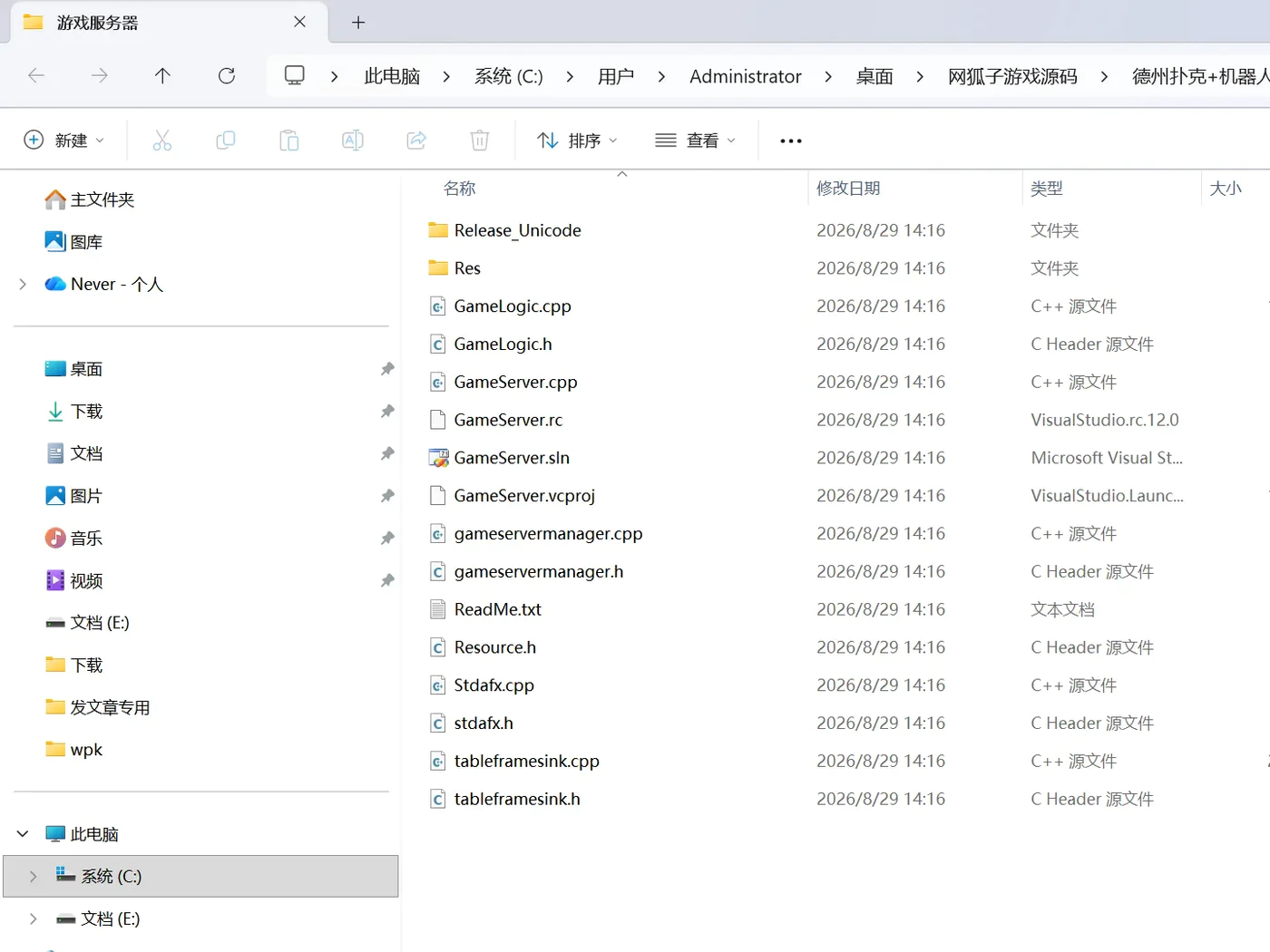Select 系统 (C:) drive in navigation tree
The image size is (1270, 952).
[x=200, y=877]
